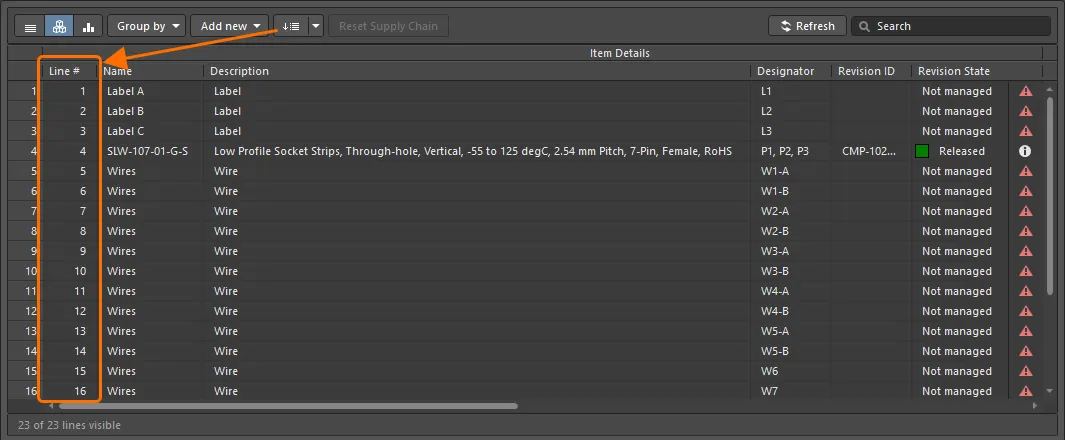Click warning icon for Label A row
Image resolution: width=1065 pixels, height=440 pixels.
[x=1026, y=91]
